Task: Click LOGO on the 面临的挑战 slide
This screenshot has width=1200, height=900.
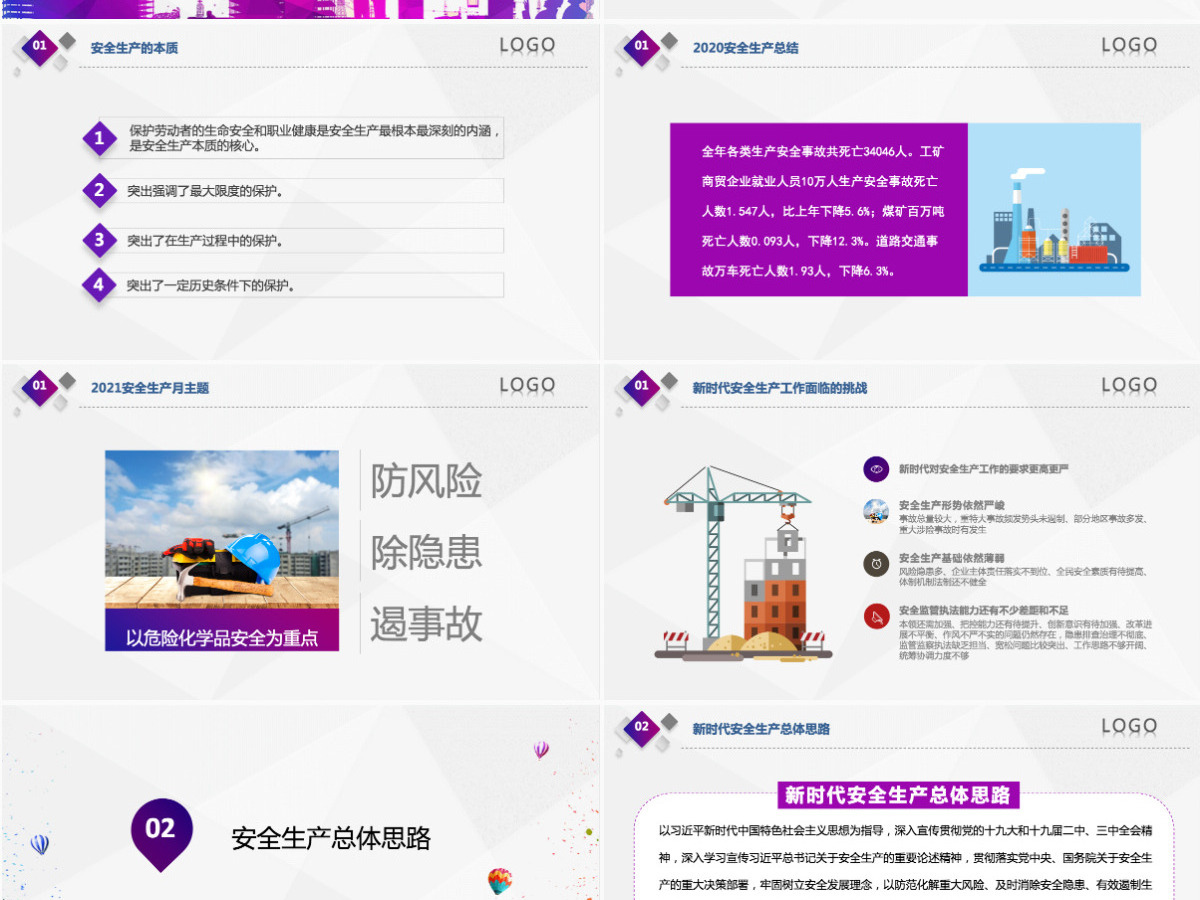Action: (x=1129, y=385)
